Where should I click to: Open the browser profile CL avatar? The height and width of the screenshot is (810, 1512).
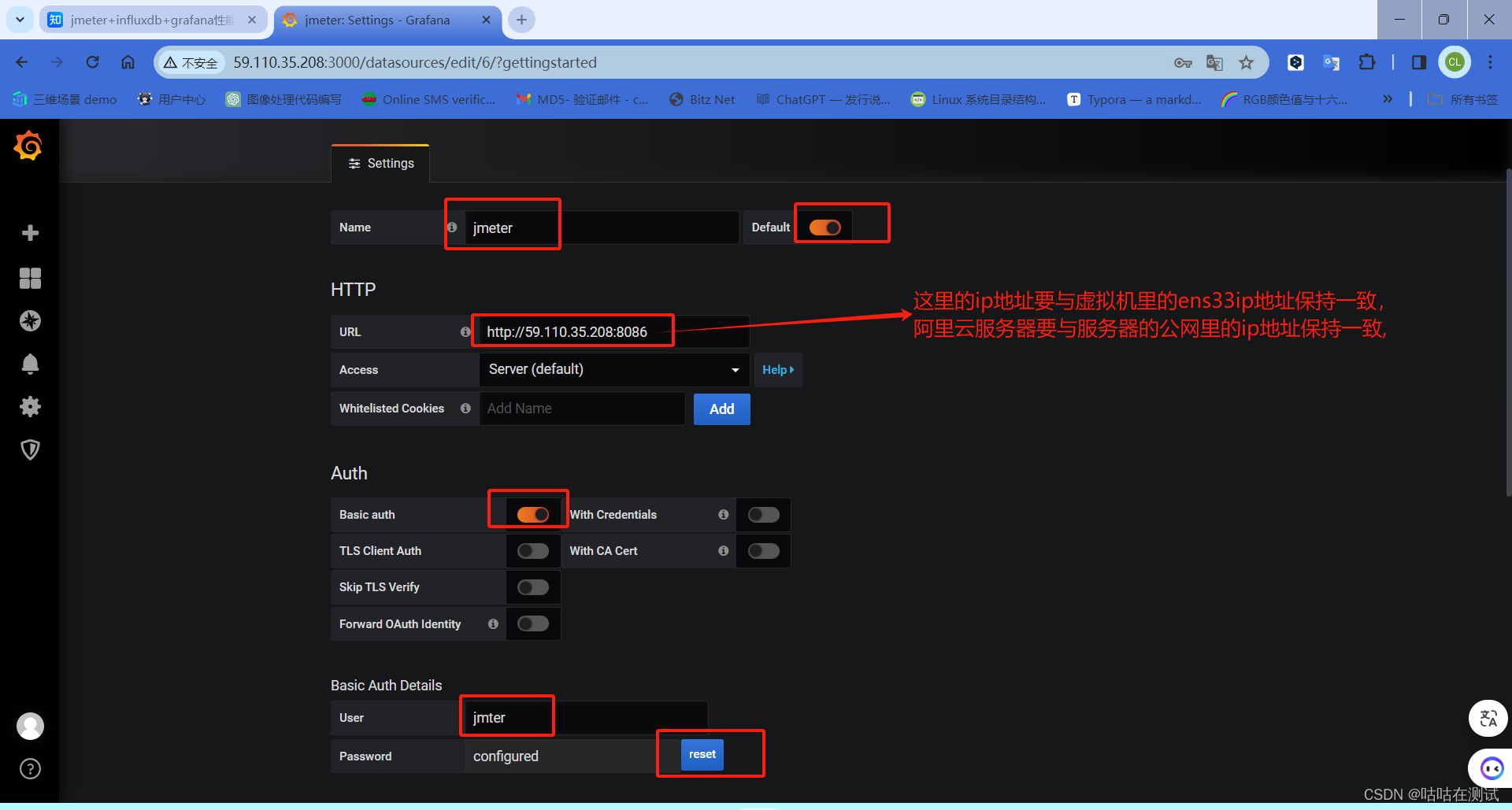1455,62
